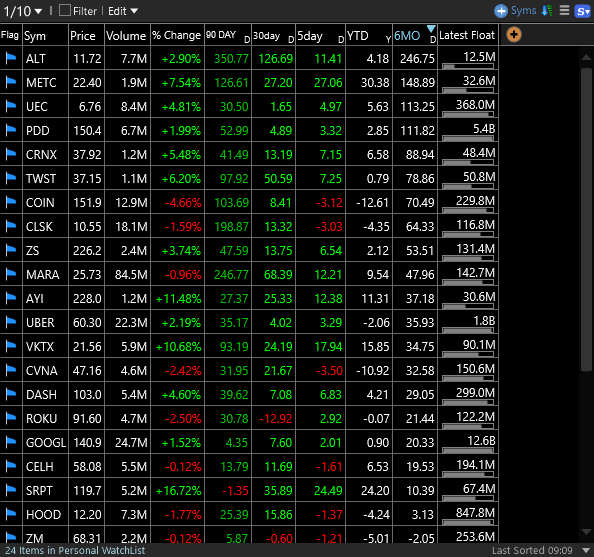Click the flag icon next to COIN
Screen dimensions: 594x557
11,202
